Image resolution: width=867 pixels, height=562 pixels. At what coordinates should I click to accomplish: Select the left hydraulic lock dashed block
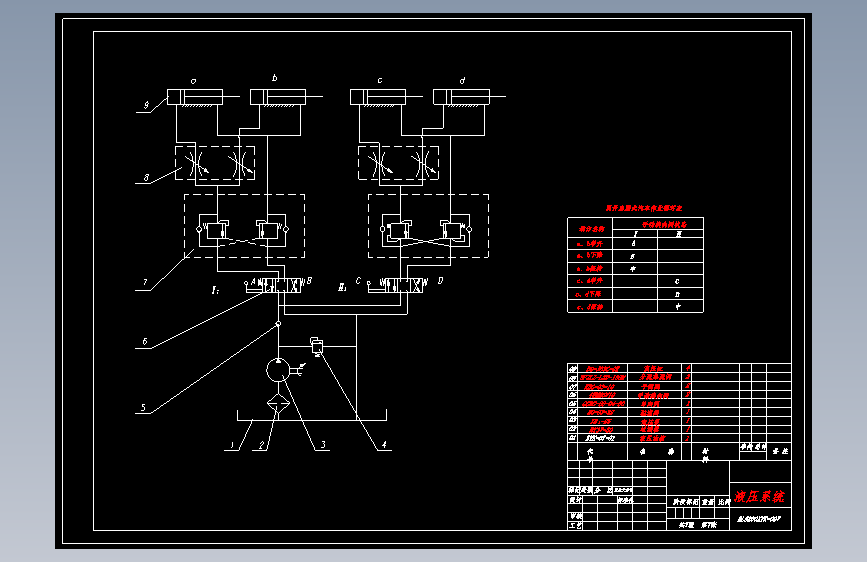tap(244, 226)
